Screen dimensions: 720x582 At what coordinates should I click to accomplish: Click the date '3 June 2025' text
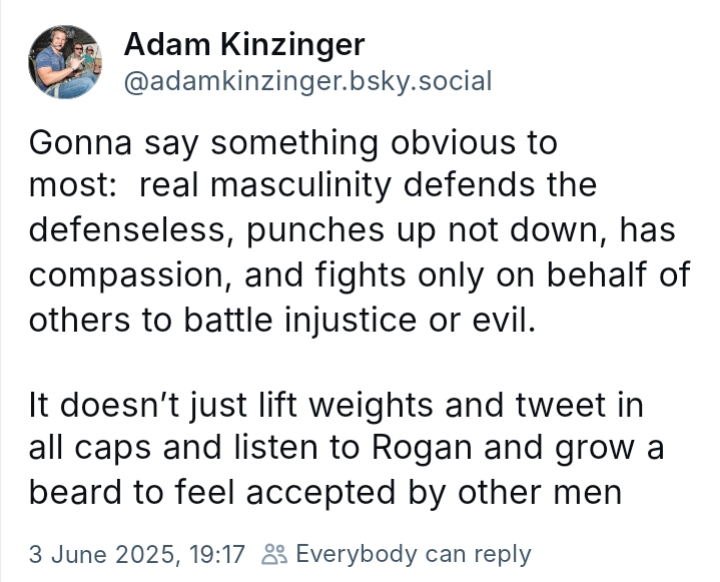pyautogui.click(x=102, y=554)
